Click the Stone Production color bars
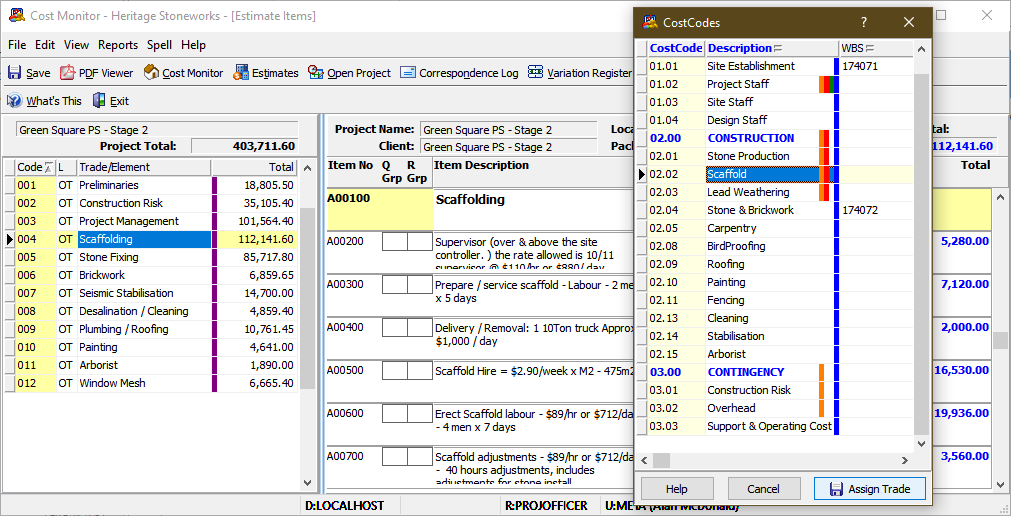The image size is (1011, 516). click(824, 156)
